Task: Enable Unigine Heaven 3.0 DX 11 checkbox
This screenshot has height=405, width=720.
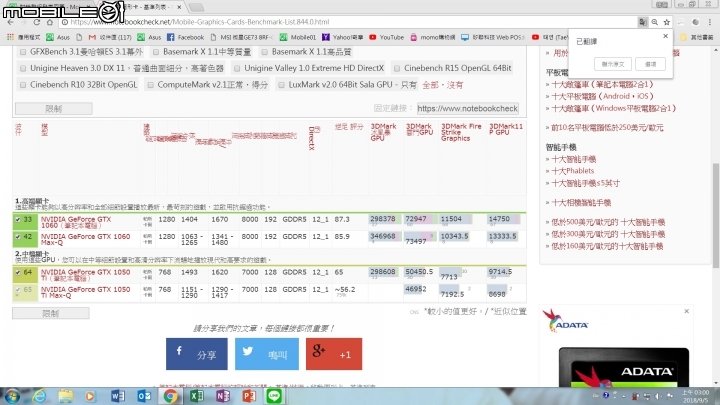Action: click(23, 68)
